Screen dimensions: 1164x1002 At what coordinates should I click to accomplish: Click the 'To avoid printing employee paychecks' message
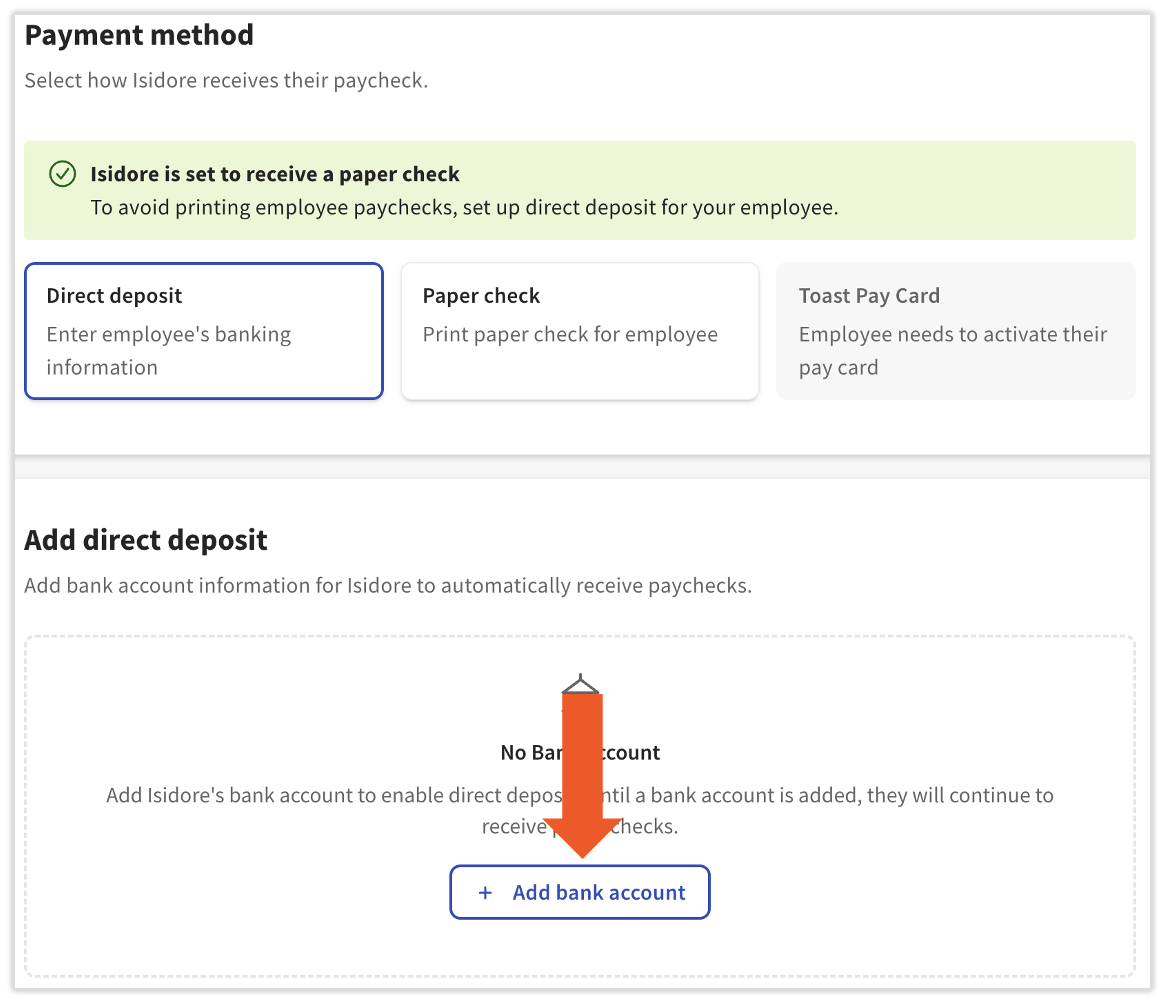(464, 208)
